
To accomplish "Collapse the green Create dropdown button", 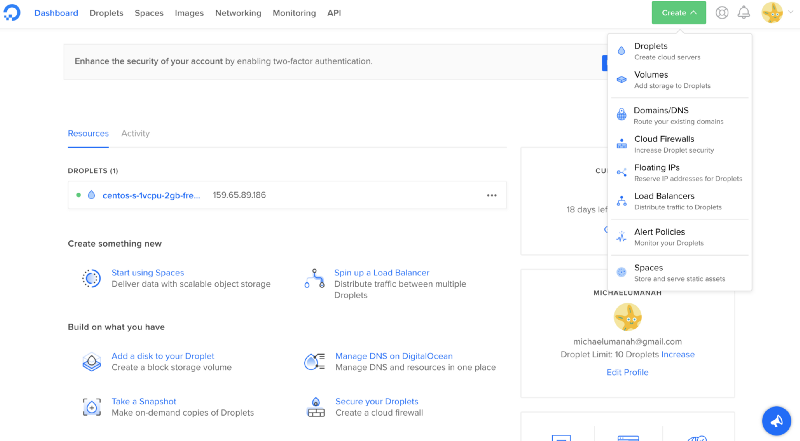I will (679, 13).
